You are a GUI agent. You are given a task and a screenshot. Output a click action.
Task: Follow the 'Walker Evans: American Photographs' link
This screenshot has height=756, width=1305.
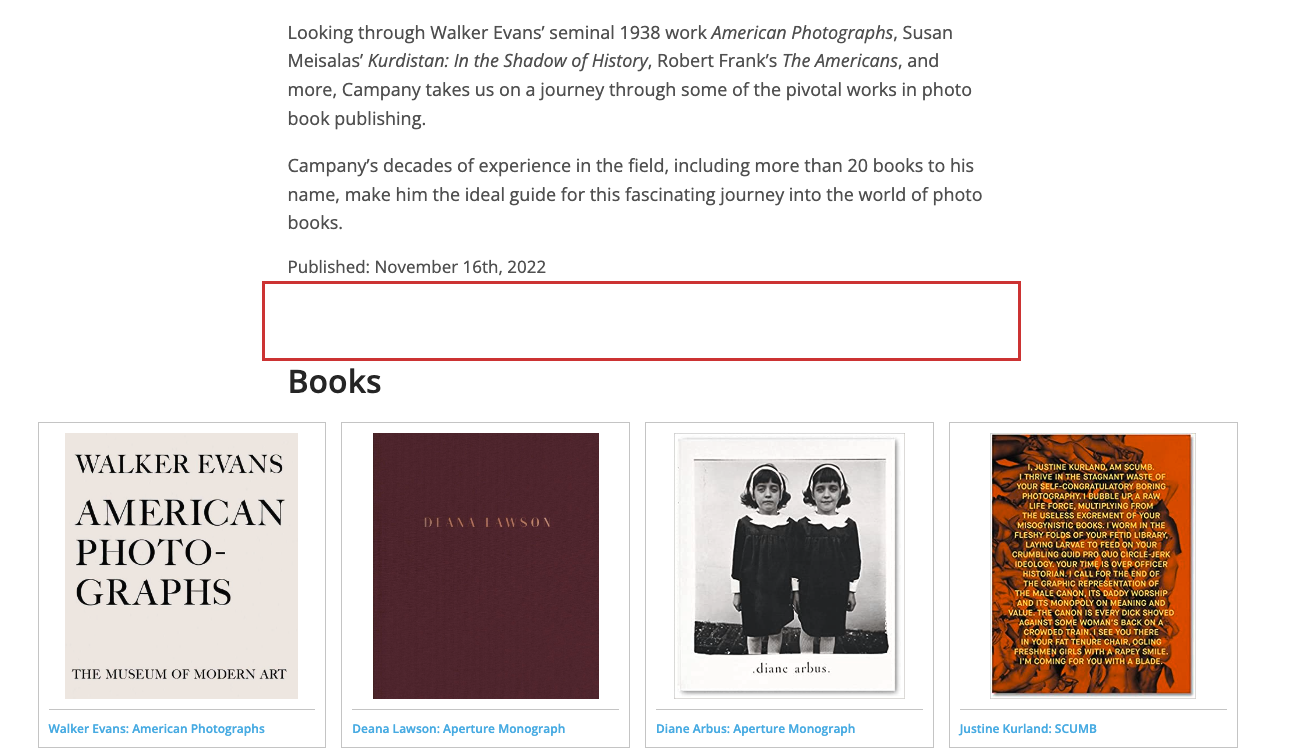(x=157, y=729)
